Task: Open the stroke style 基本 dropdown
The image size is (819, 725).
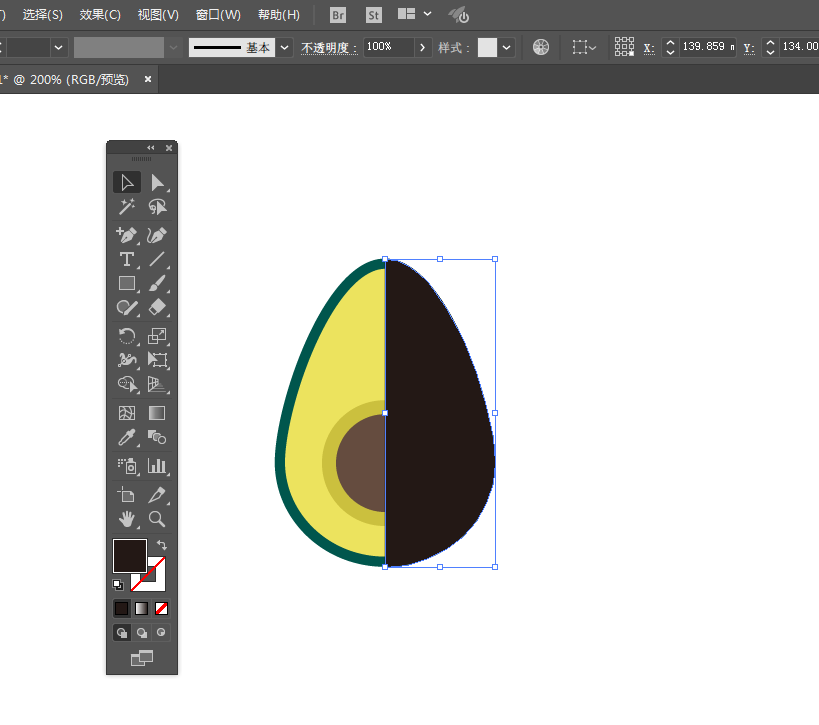Action: 285,48
